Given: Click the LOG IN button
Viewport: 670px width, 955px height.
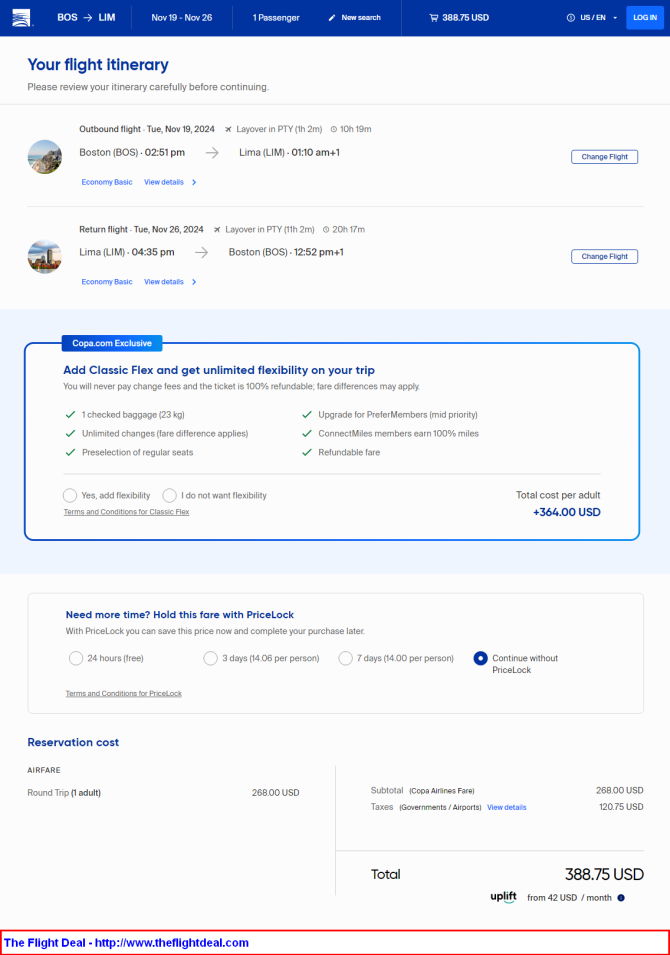Looking at the screenshot, I should 644,18.
